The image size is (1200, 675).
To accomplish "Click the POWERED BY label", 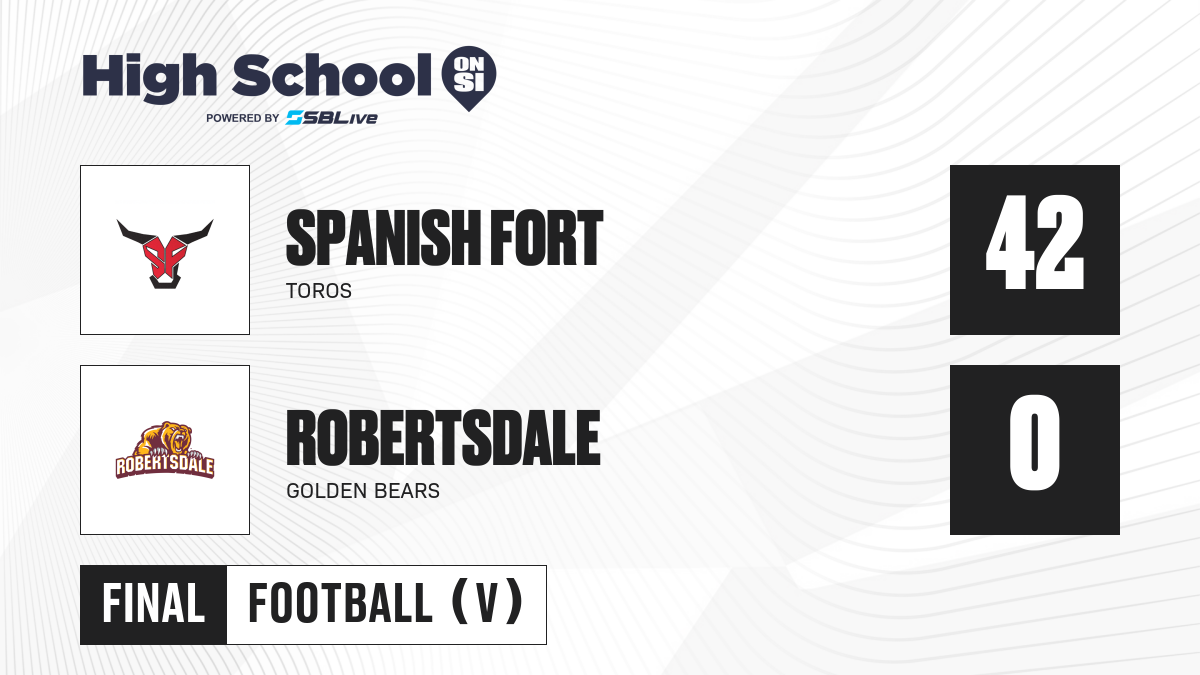I will 243,118.
